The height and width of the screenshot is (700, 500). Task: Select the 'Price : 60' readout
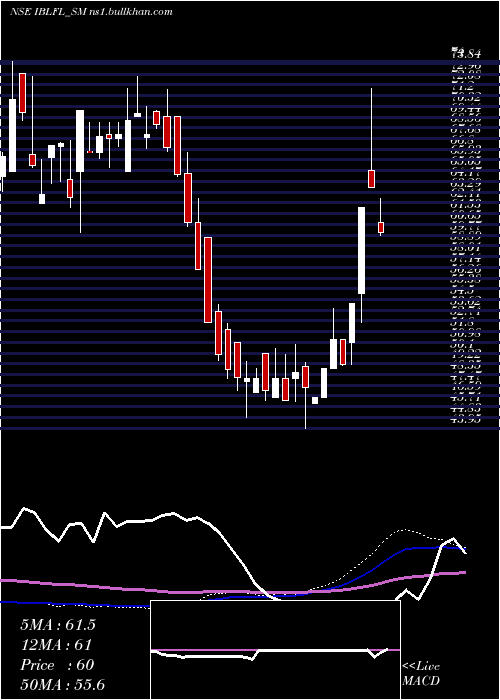tap(57, 665)
